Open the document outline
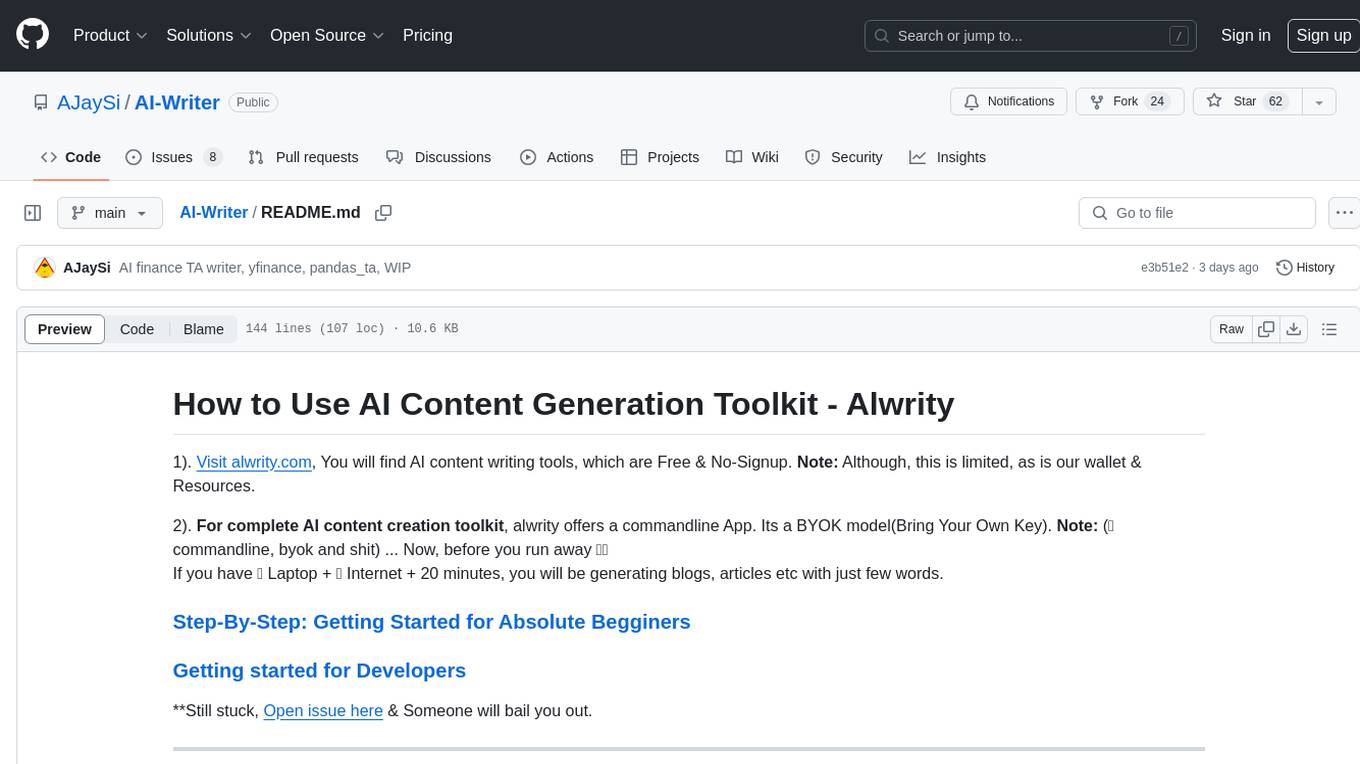The image size is (1360, 764). pyautogui.click(x=1329, y=329)
